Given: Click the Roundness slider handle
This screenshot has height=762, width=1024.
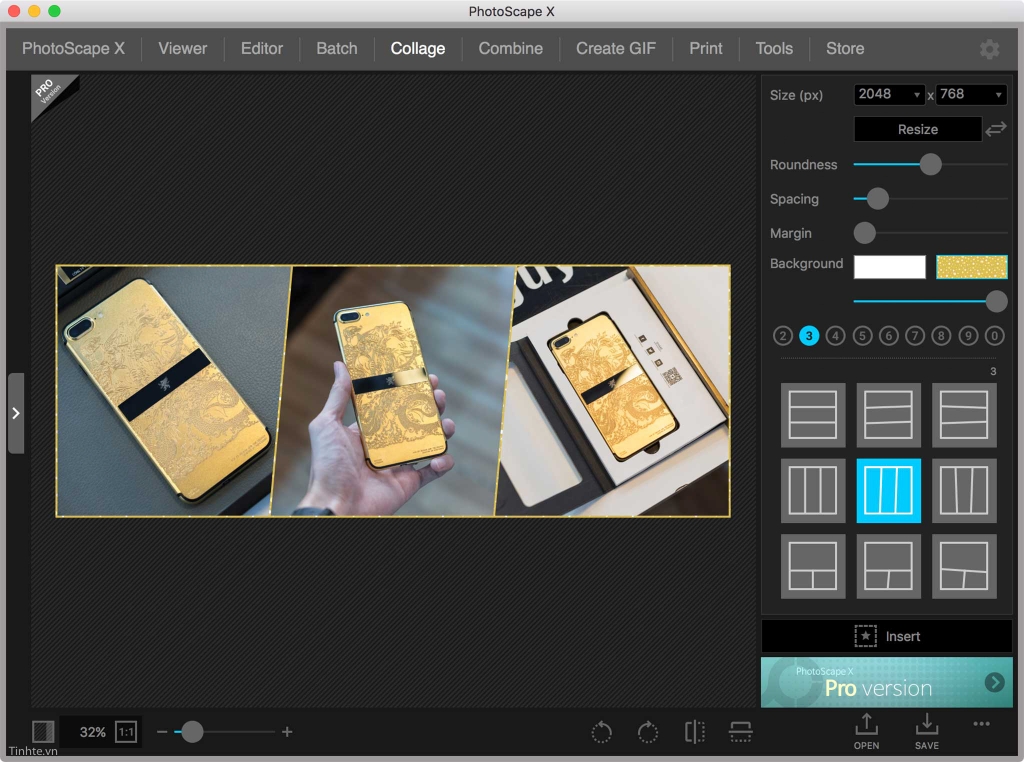Looking at the screenshot, I should coord(931,165).
